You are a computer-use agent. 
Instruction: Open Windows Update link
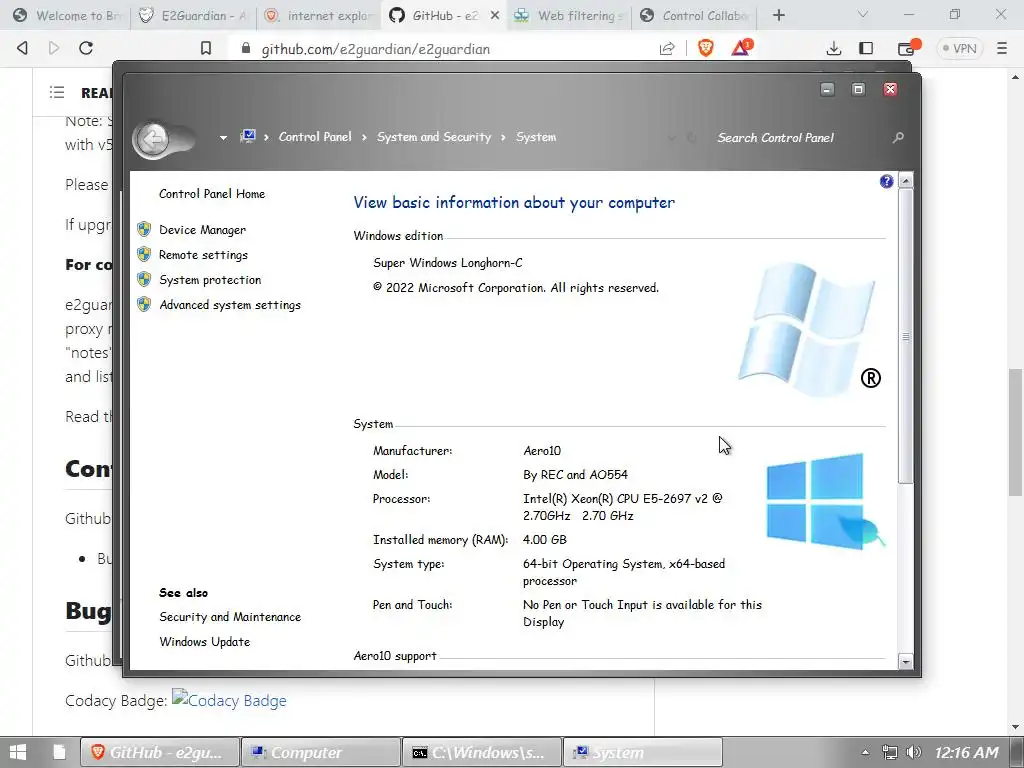[x=204, y=642]
